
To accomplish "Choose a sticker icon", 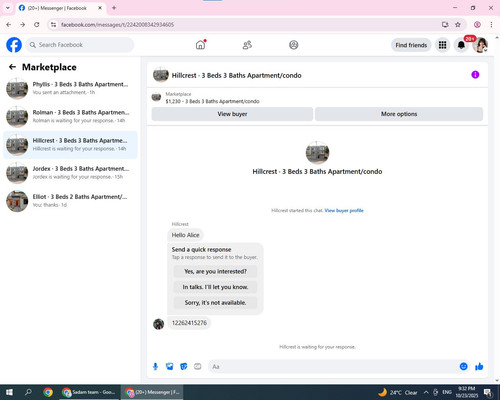I will (184, 367).
